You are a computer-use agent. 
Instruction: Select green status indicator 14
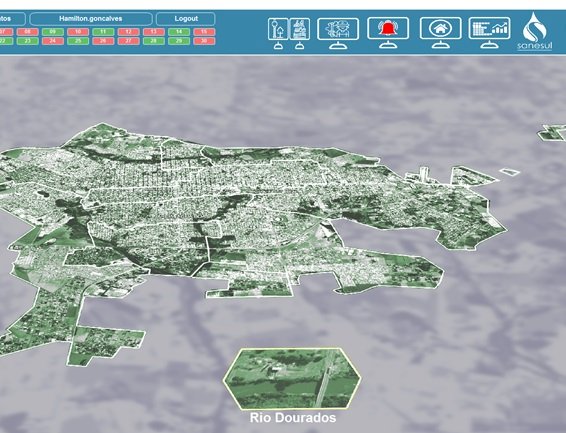point(179,32)
